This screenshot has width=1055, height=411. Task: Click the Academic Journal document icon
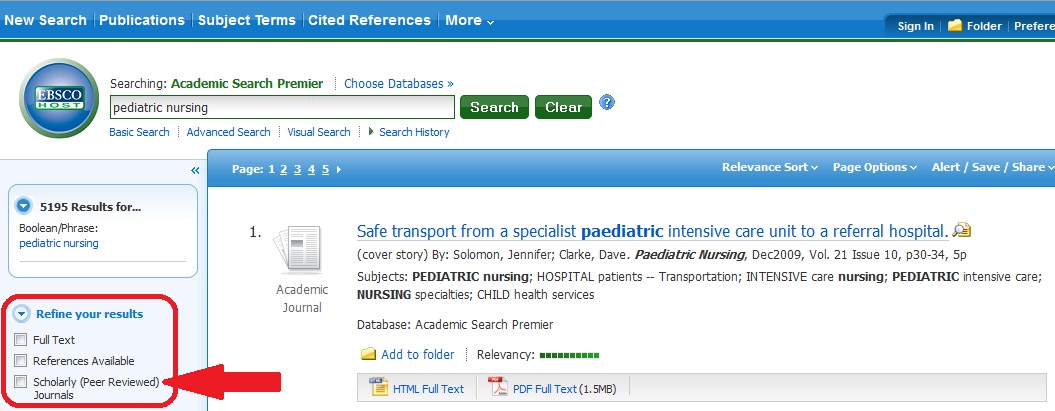(297, 252)
